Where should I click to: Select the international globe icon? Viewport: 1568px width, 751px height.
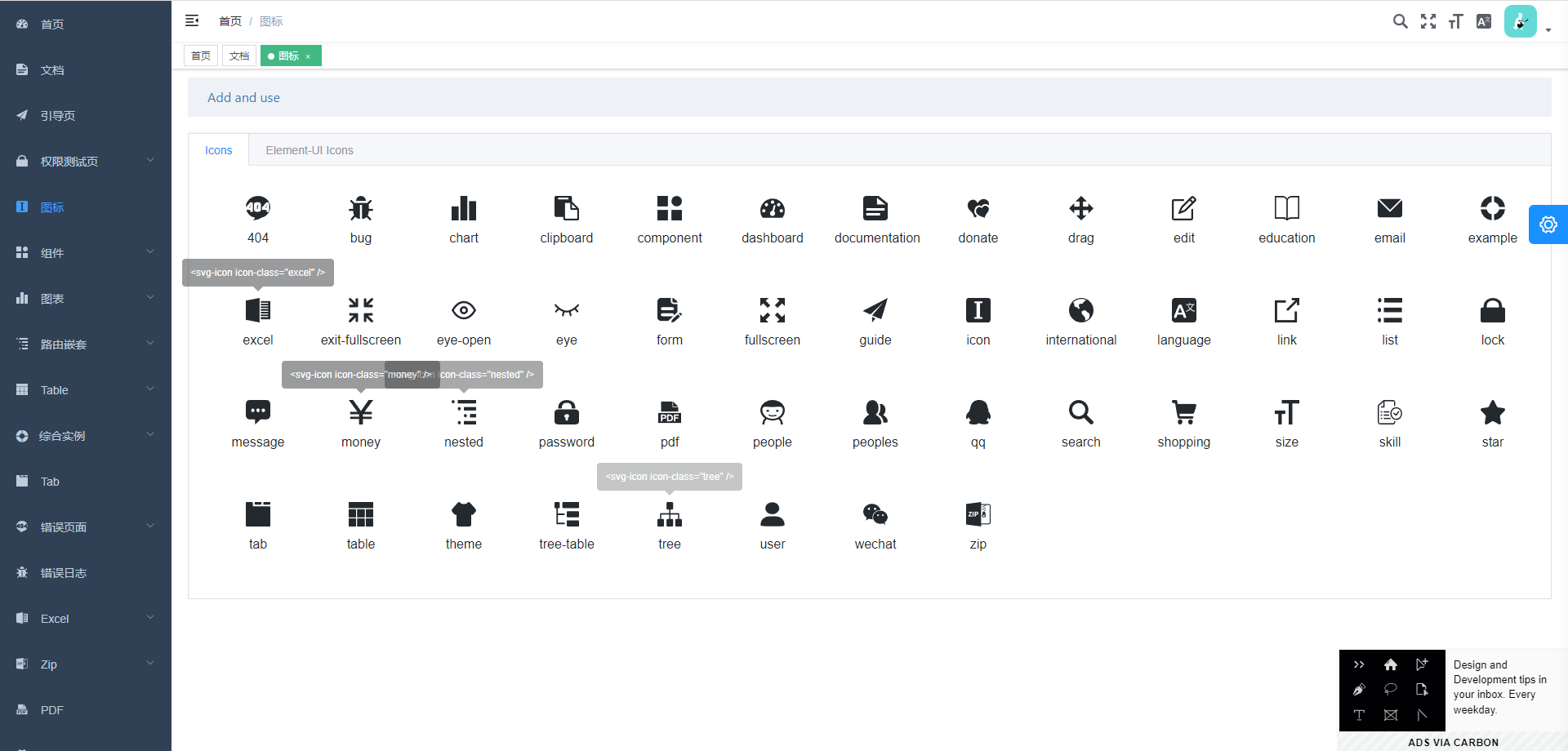coord(1081,310)
